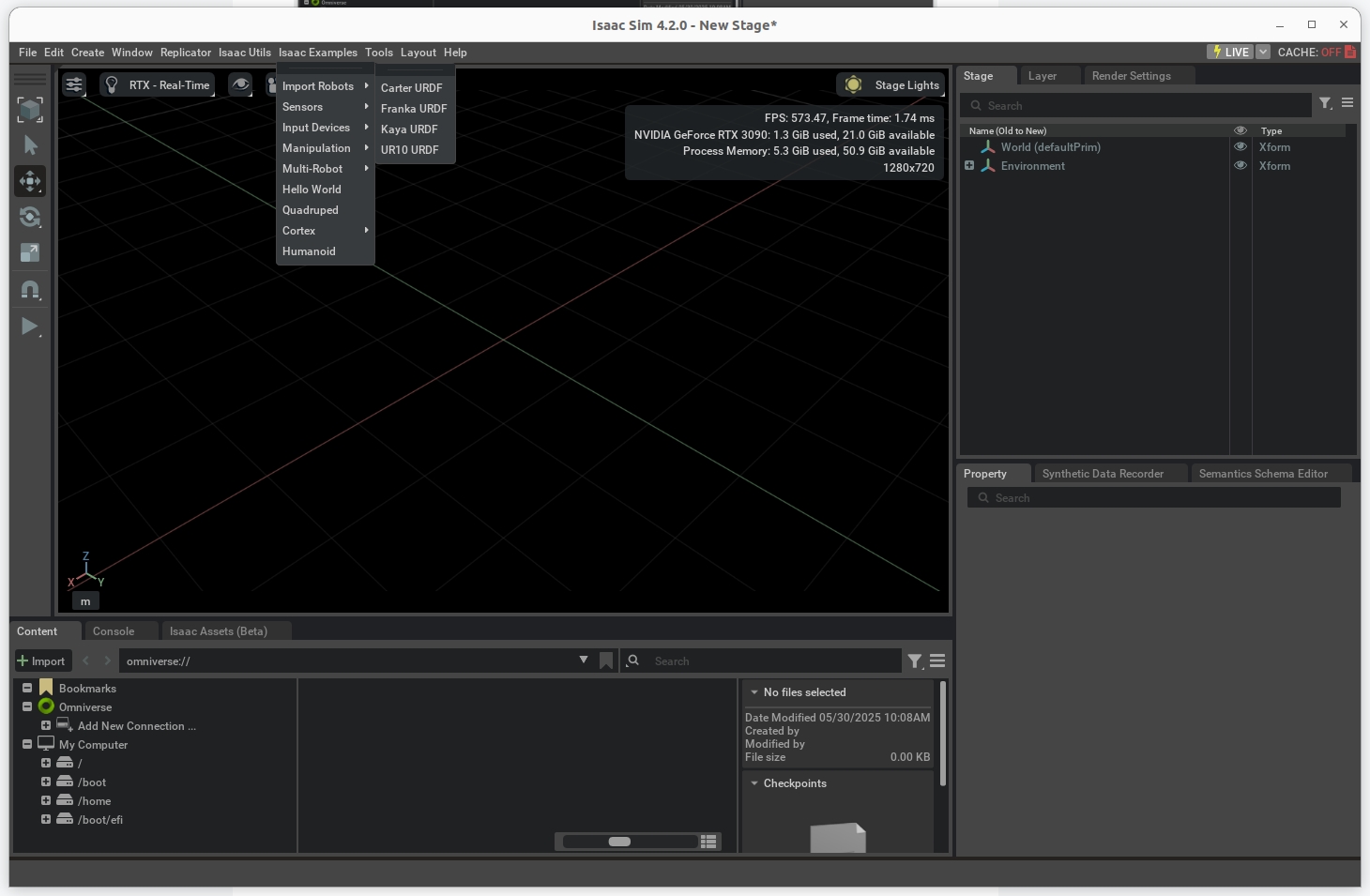Select the arrow selection tool
This screenshot has width=1370, height=896.
click(x=30, y=145)
